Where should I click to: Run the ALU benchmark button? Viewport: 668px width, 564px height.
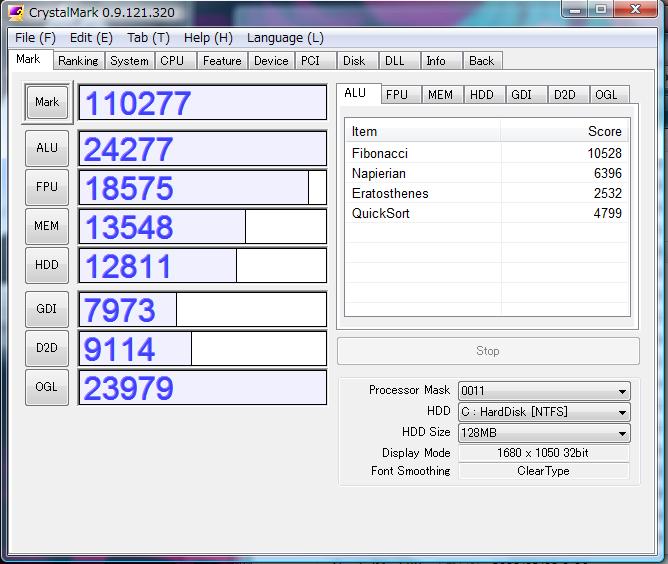click(x=47, y=148)
